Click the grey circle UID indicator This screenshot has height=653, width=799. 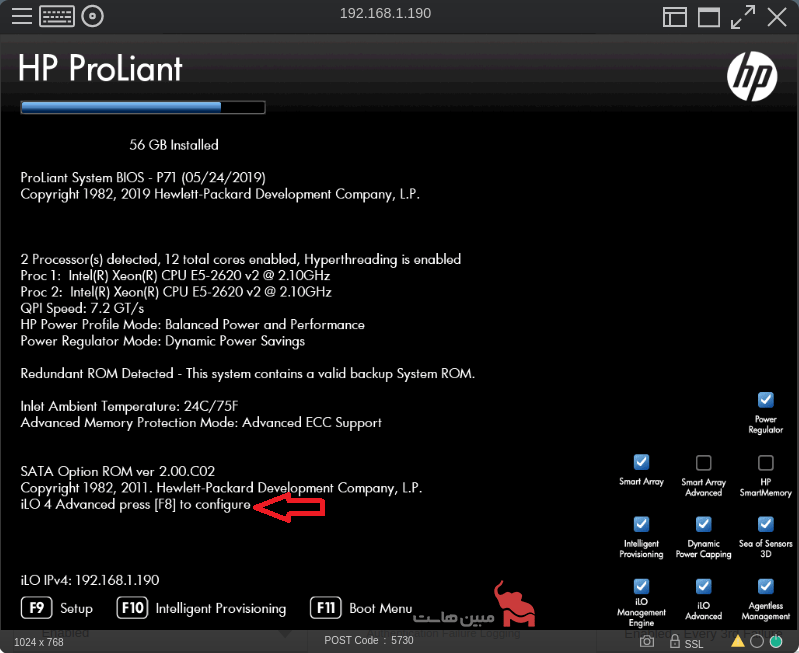click(757, 641)
